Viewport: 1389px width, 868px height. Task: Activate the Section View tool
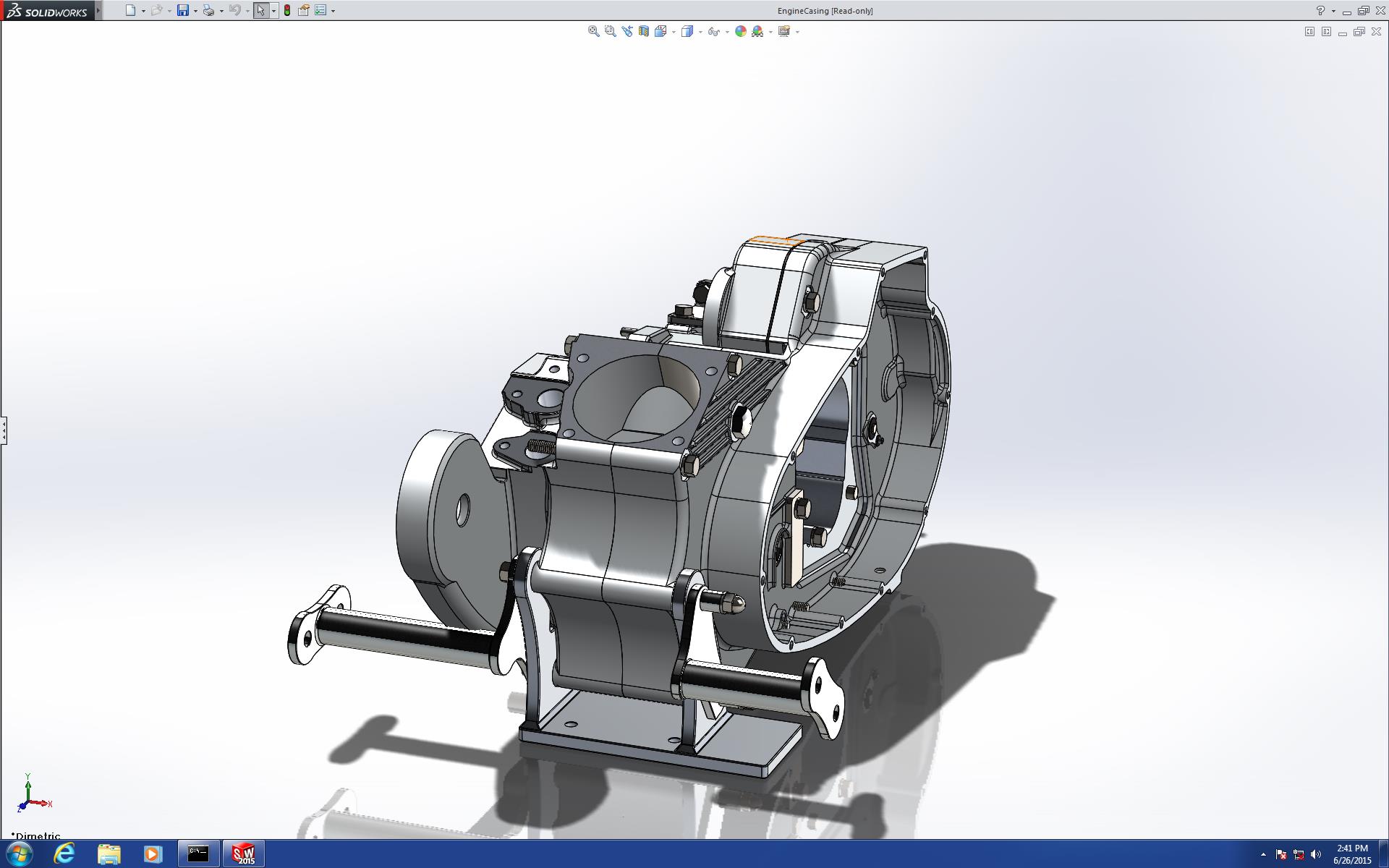(643, 31)
